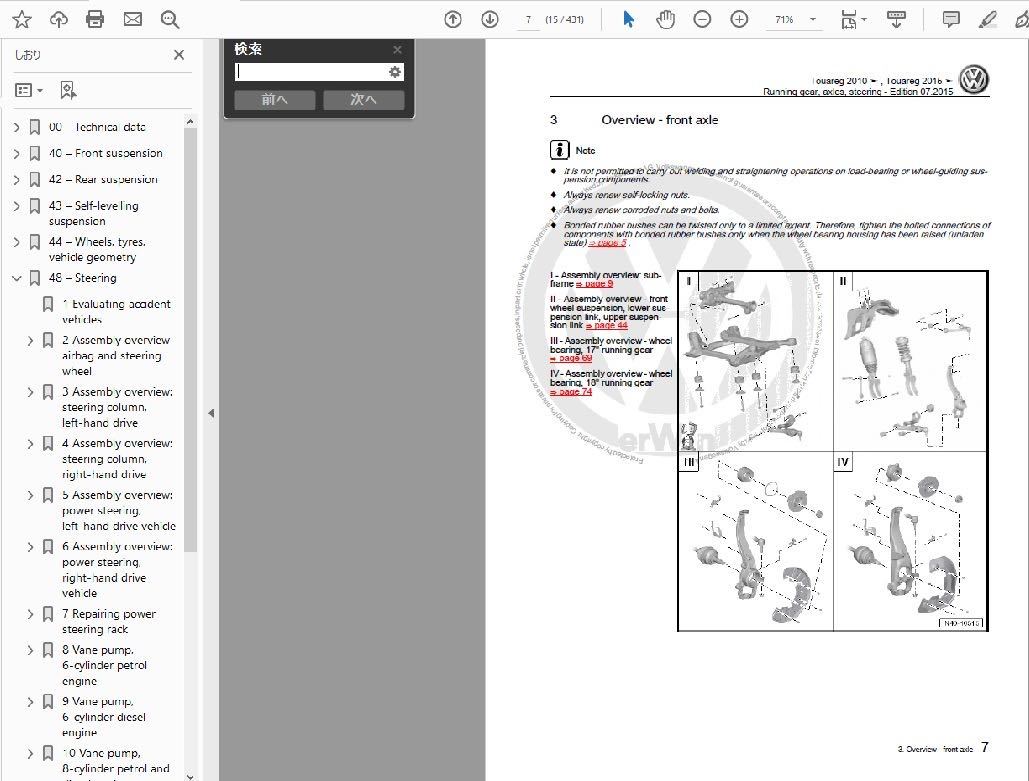This screenshot has width=1029, height=781.
Task: Expand the 42 Rear suspension bookmark
Action: (x=16, y=180)
